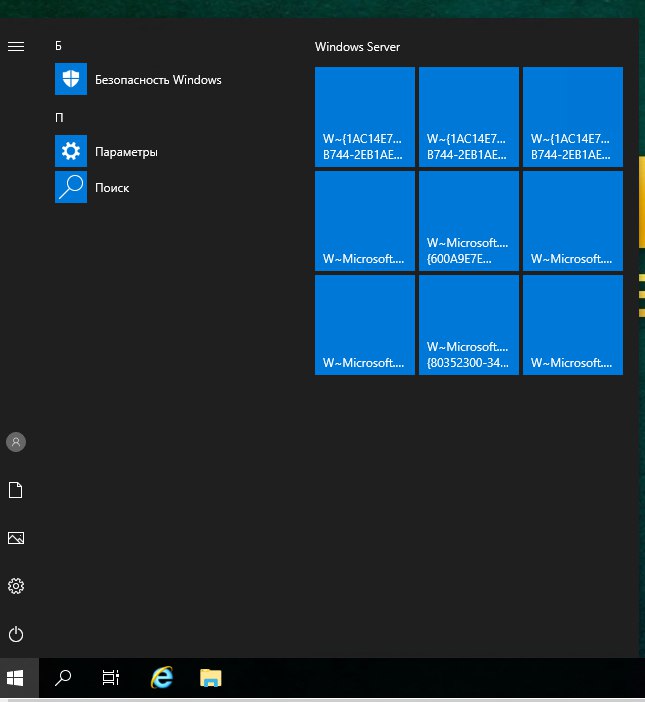Launch Internet Explorer from the taskbar

point(162,677)
